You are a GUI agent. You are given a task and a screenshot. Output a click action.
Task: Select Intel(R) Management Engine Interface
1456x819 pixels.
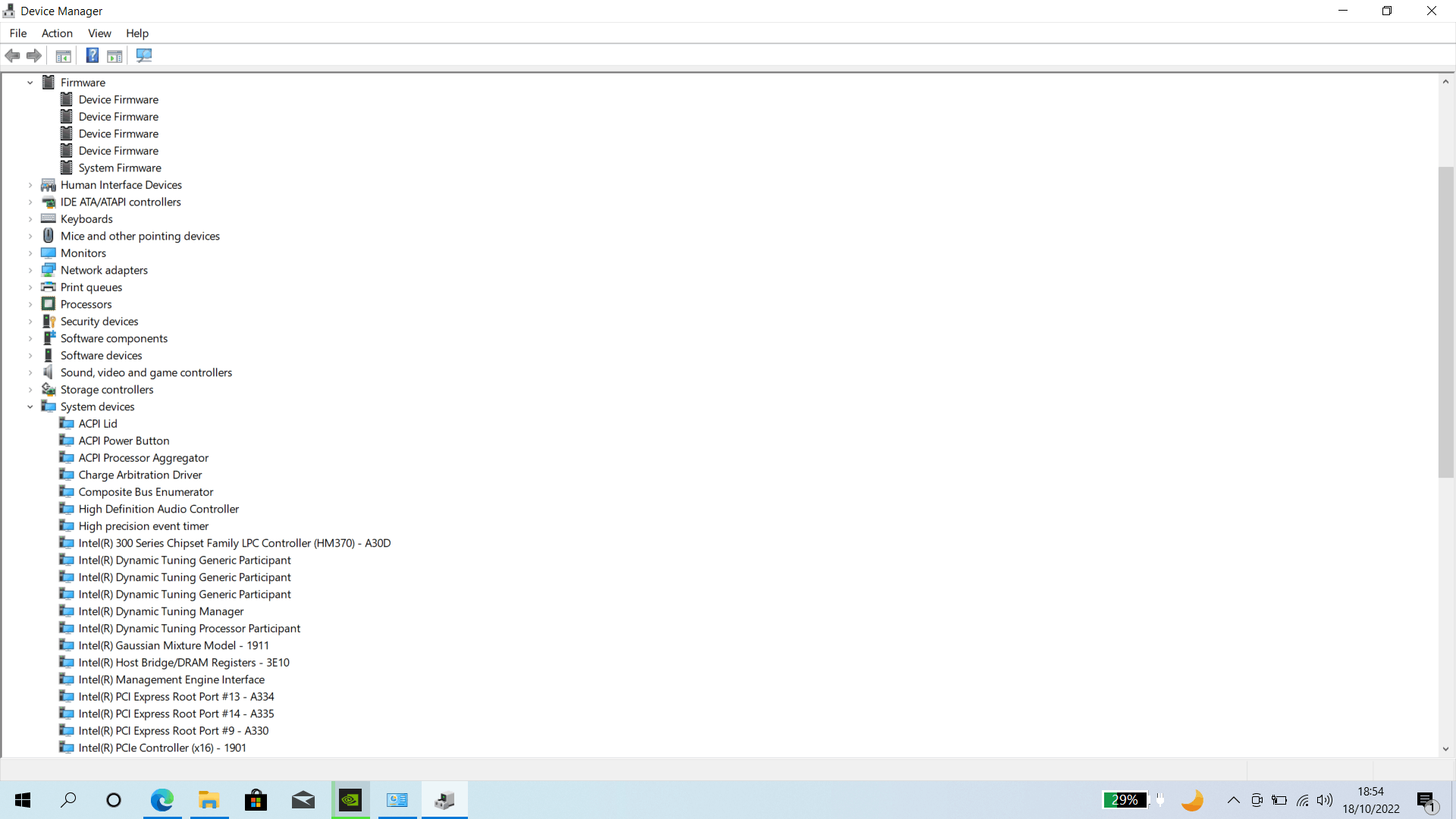(171, 679)
